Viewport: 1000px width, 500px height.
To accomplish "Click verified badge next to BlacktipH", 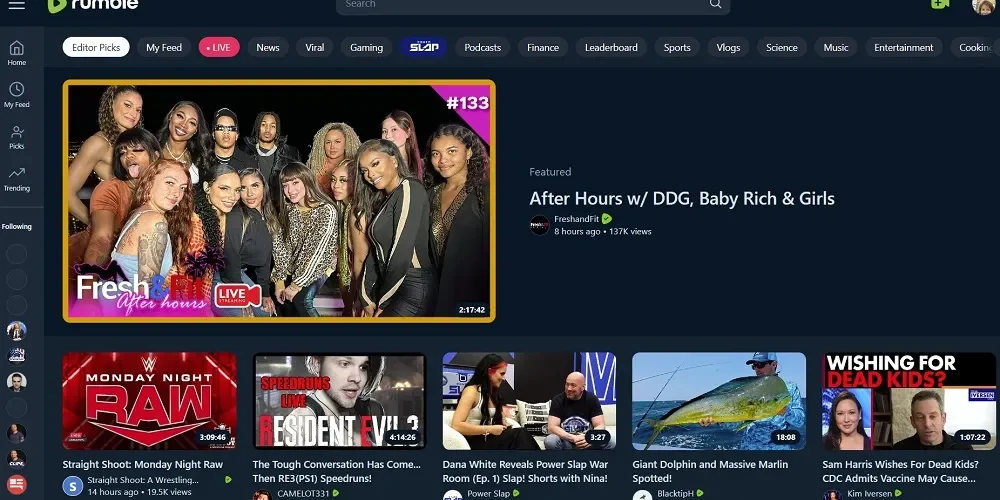I will 700,494.
